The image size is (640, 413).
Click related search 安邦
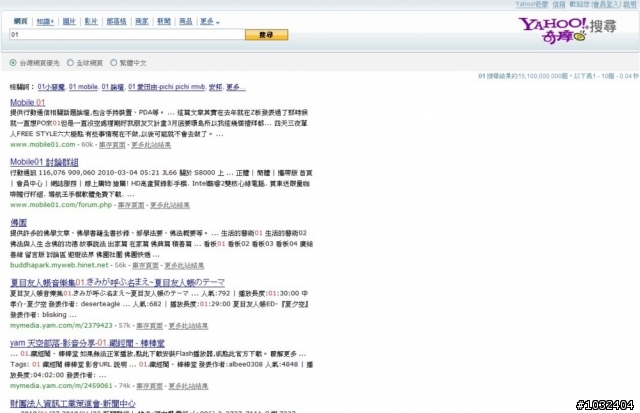pos(216,87)
